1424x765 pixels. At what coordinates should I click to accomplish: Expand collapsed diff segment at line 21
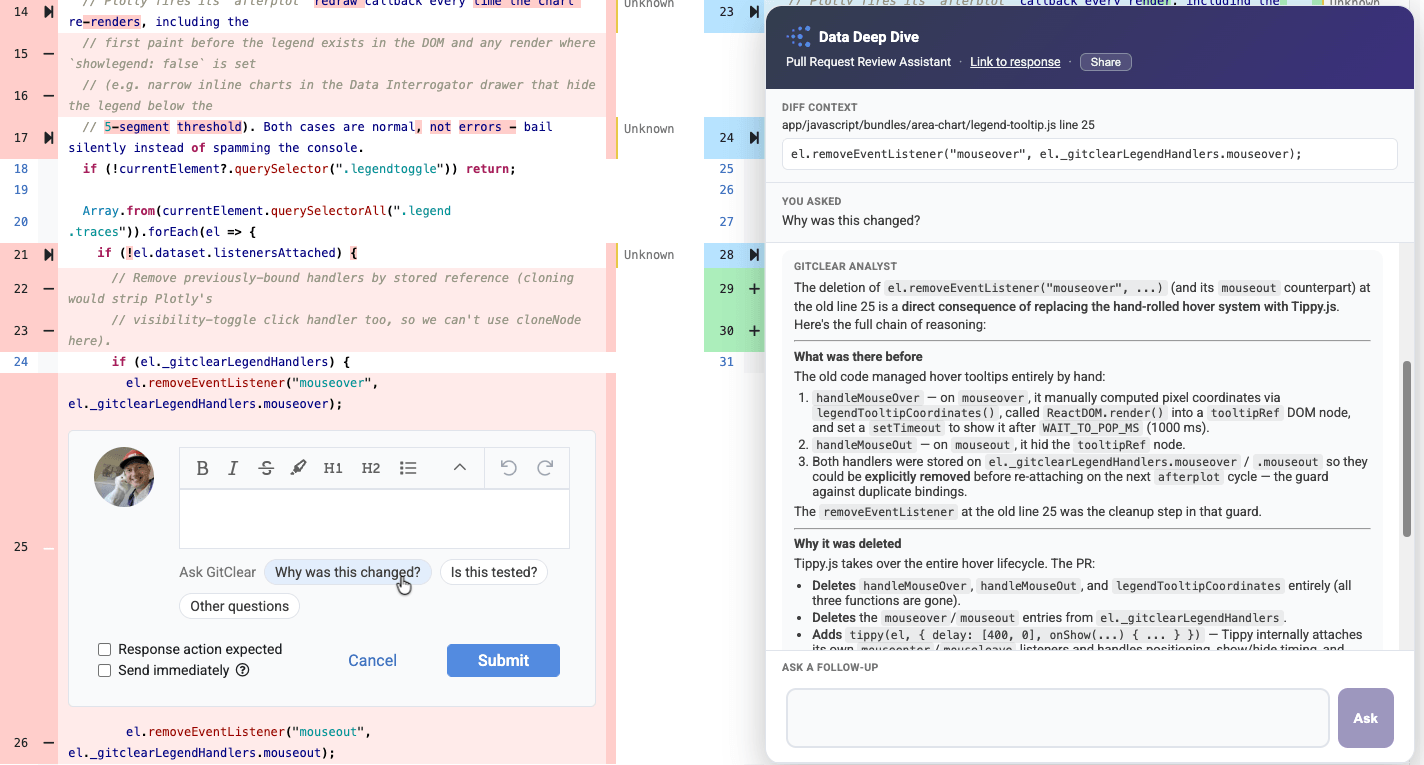coord(48,255)
